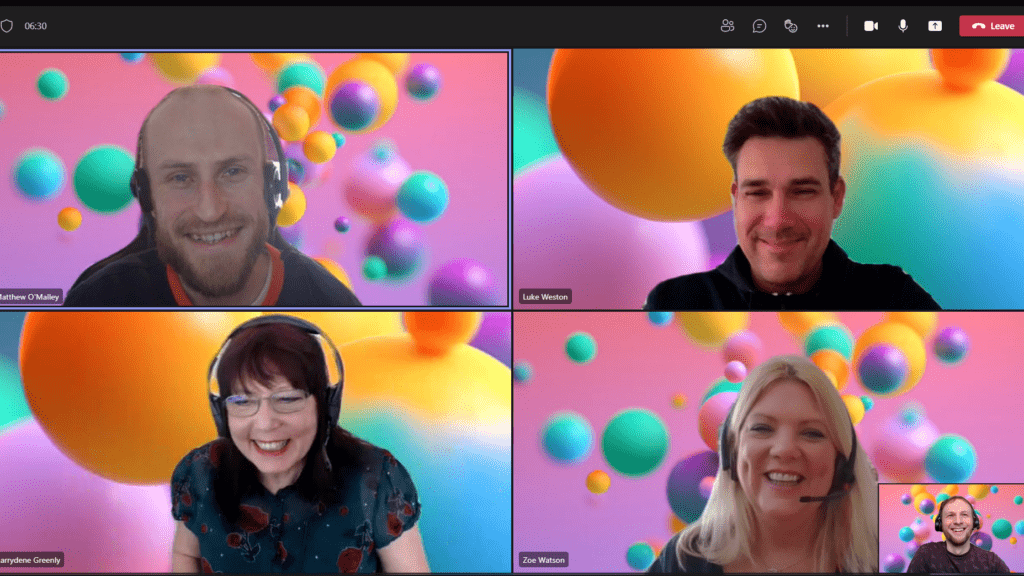Select Luke Weston's video tile

(x=768, y=178)
